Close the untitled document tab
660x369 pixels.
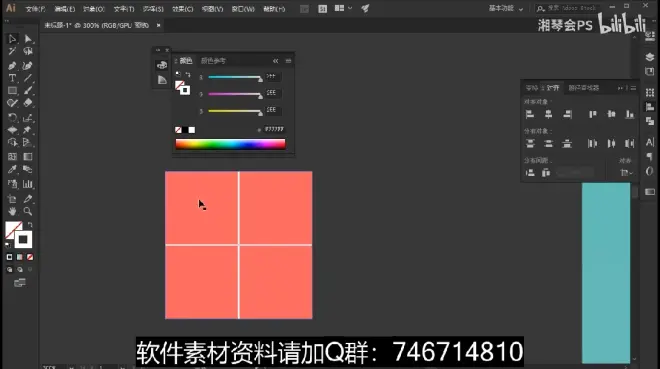click(159, 25)
